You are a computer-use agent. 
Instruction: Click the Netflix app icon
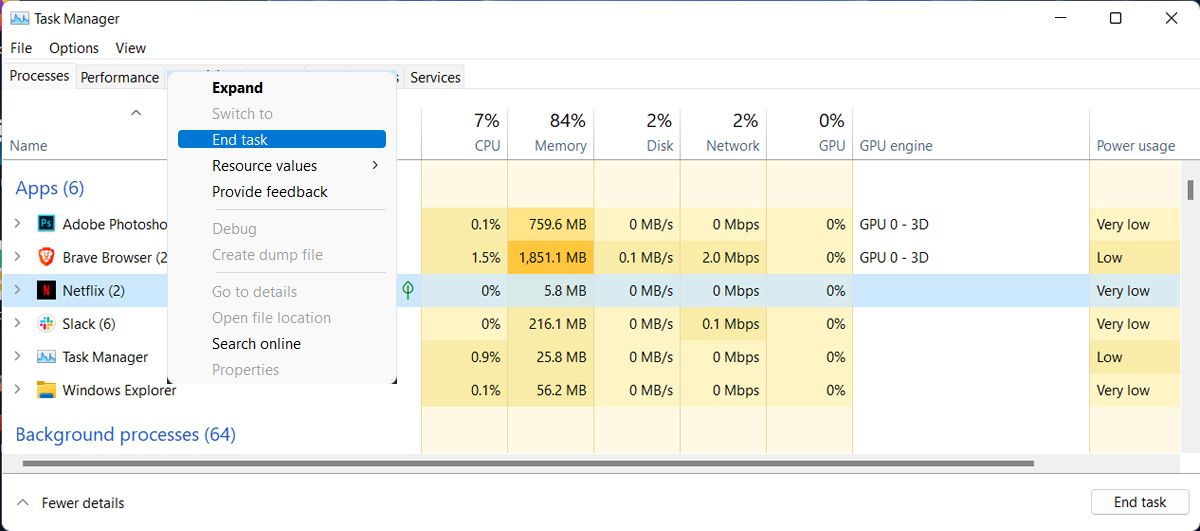click(x=46, y=291)
